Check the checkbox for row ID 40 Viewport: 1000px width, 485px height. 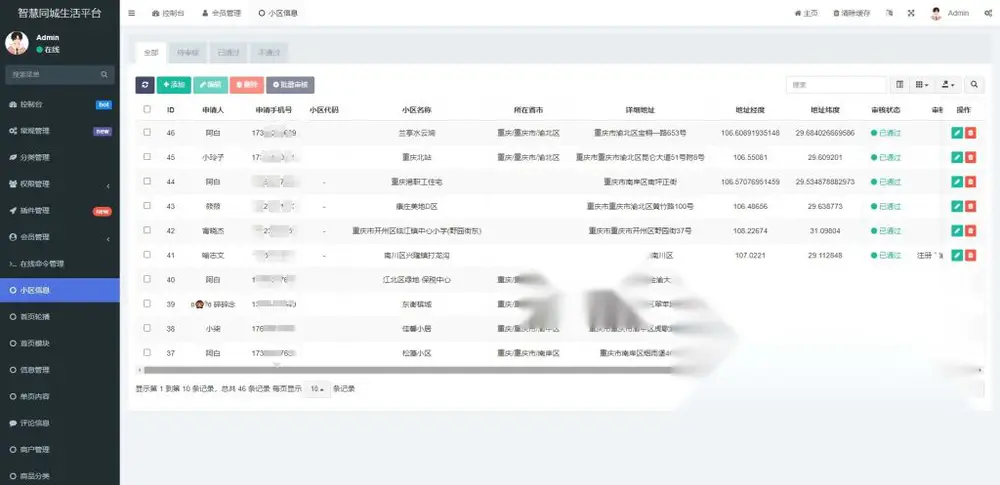point(147,279)
